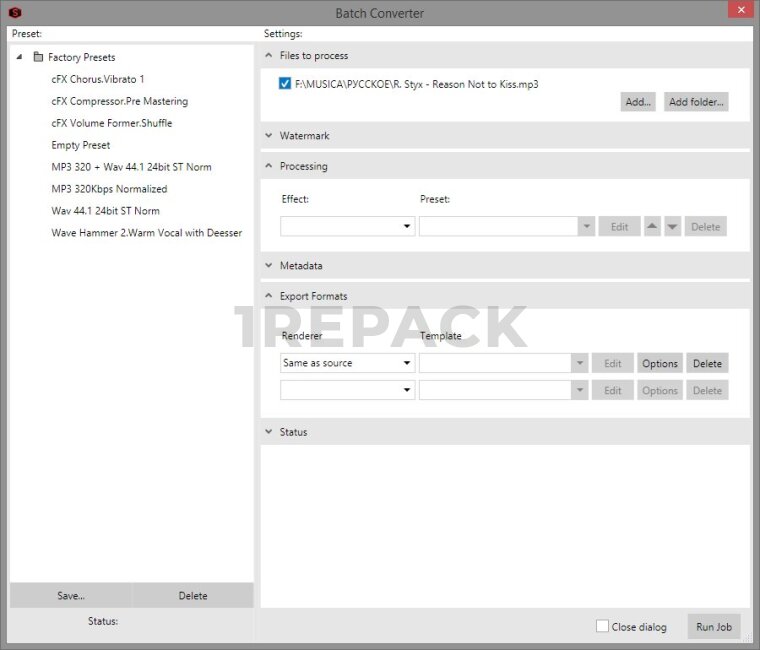Uncheck the Reason Not to Kiss.mp3 file
Screen dimensions: 760x650
coord(286,84)
